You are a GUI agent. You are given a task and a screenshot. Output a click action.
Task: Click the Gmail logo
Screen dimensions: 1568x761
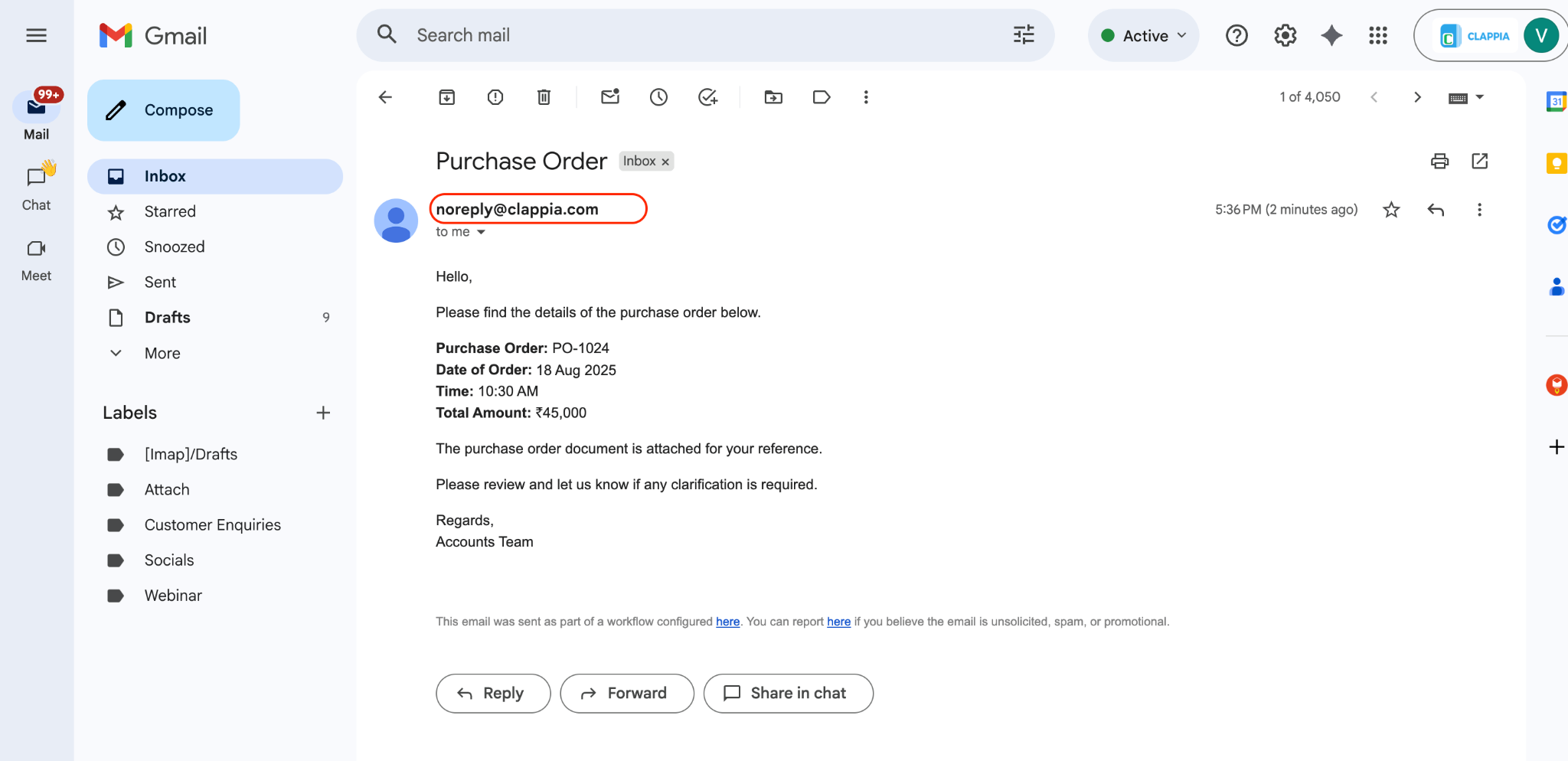(x=153, y=35)
